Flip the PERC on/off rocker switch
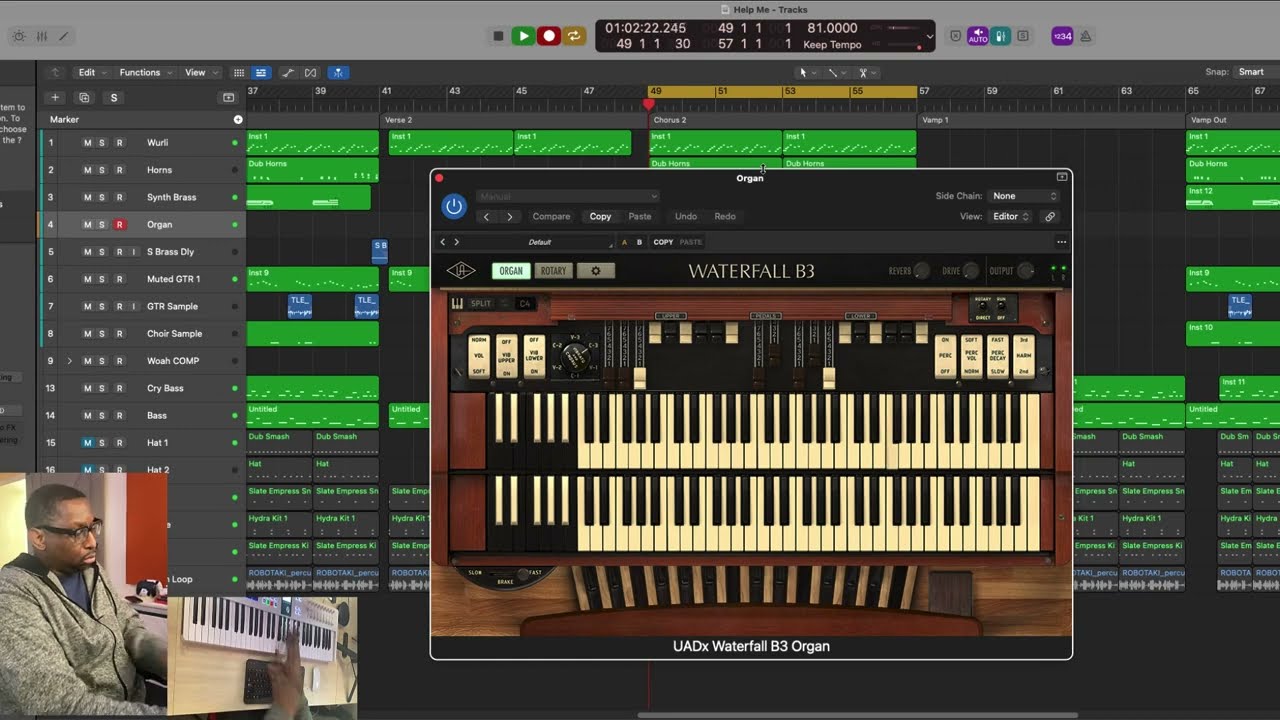The image size is (1280, 720). point(945,355)
